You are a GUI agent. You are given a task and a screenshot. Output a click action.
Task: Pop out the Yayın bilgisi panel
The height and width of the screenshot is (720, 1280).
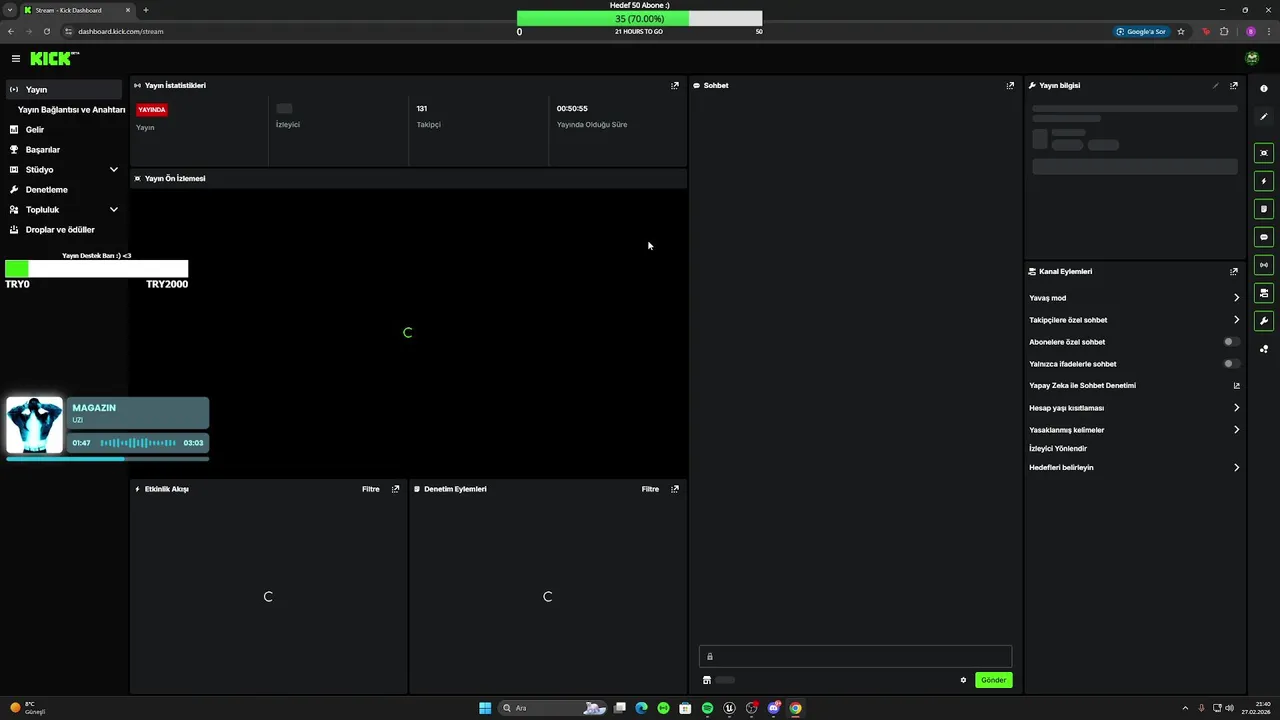1234,86
